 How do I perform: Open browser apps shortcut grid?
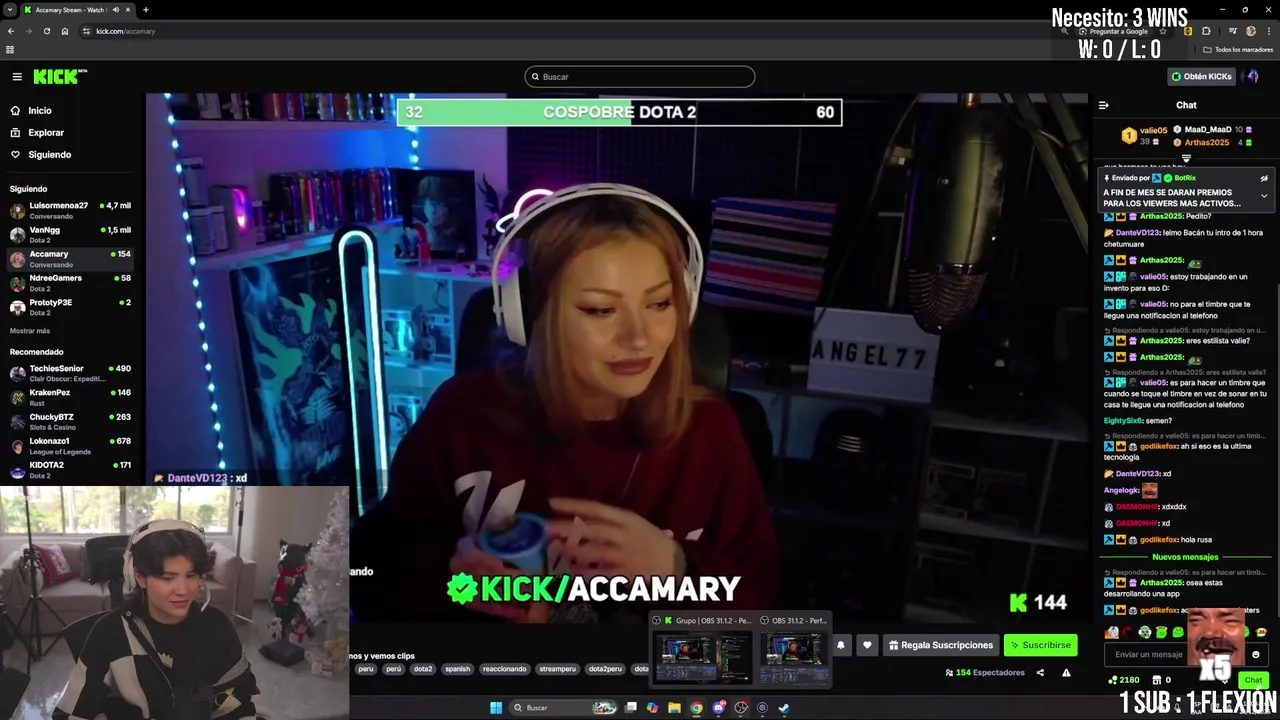click(10, 49)
